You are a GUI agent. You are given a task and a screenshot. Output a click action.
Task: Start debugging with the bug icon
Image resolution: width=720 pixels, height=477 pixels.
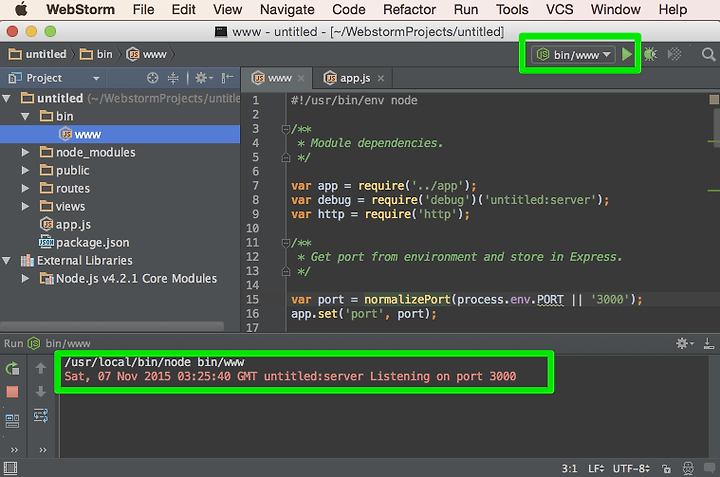point(650,55)
